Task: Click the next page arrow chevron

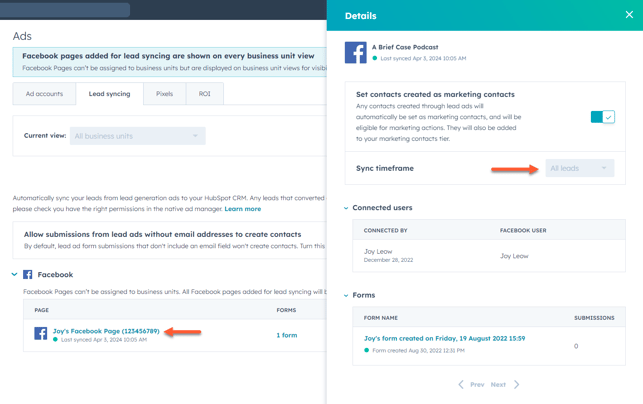Action: pyautogui.click(x=517, y=385)
